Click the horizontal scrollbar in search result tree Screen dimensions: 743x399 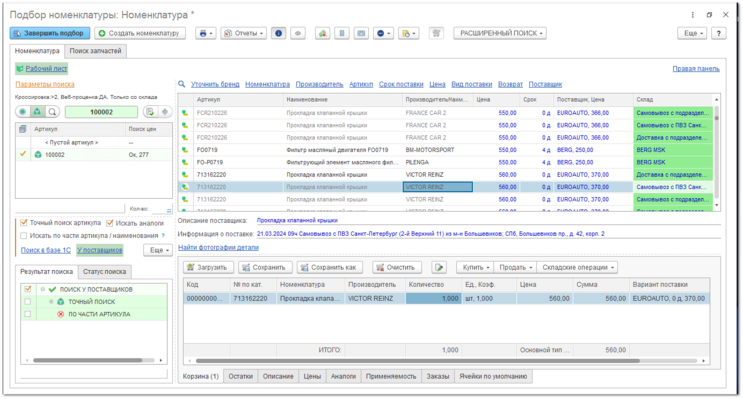click(87, 360)
